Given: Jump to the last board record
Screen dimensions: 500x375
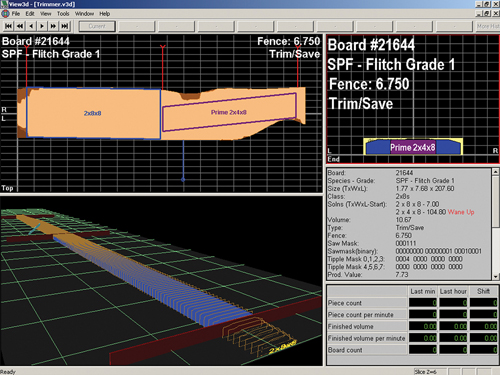Looking at the screenshot, I should (65, 26).
